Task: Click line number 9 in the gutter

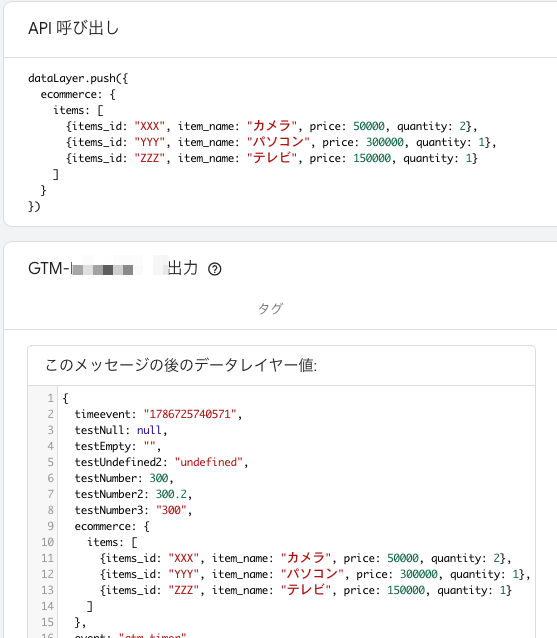Action: (50, 526)
